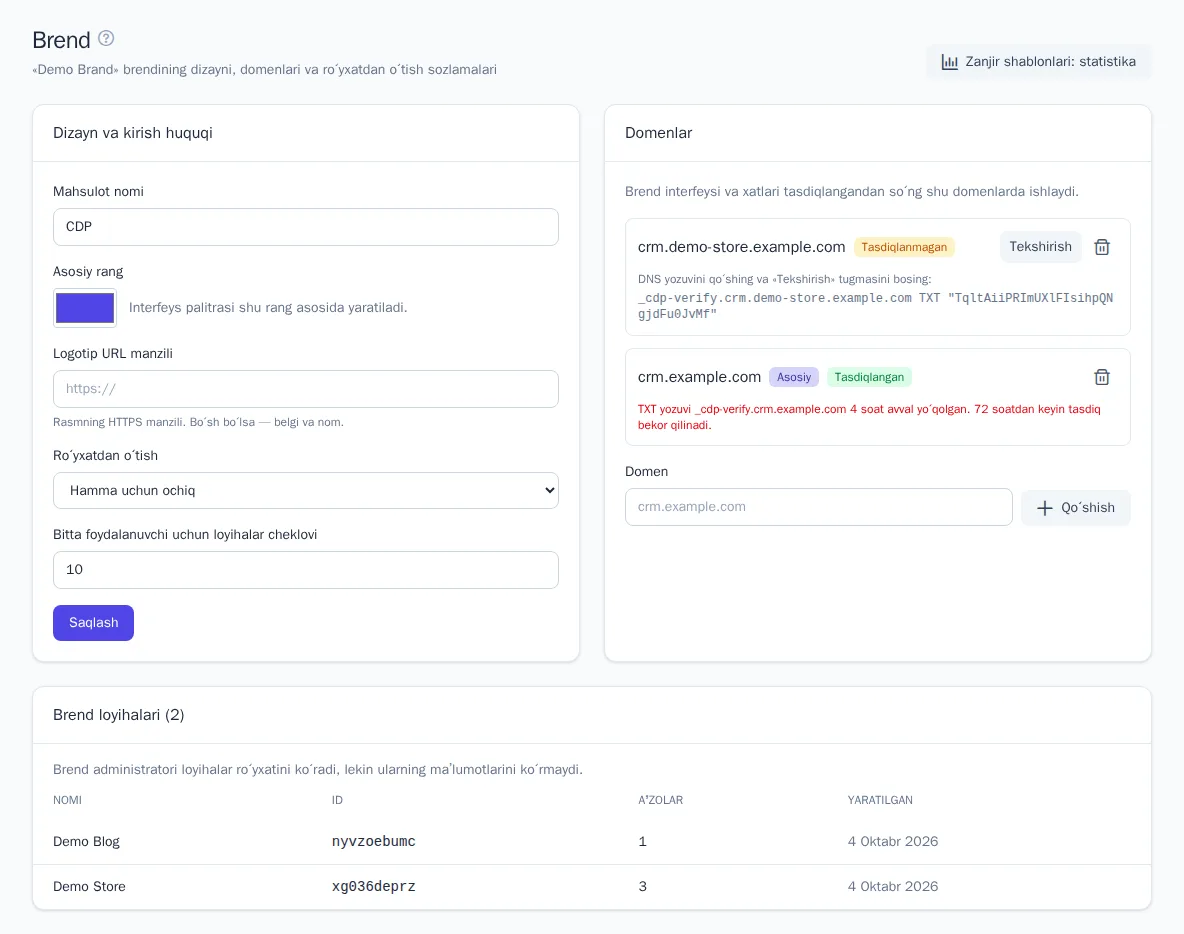Open the Asosiy rang color picker
The height and width of the screenshot is (934, 1184).
[x=85, y=308]
